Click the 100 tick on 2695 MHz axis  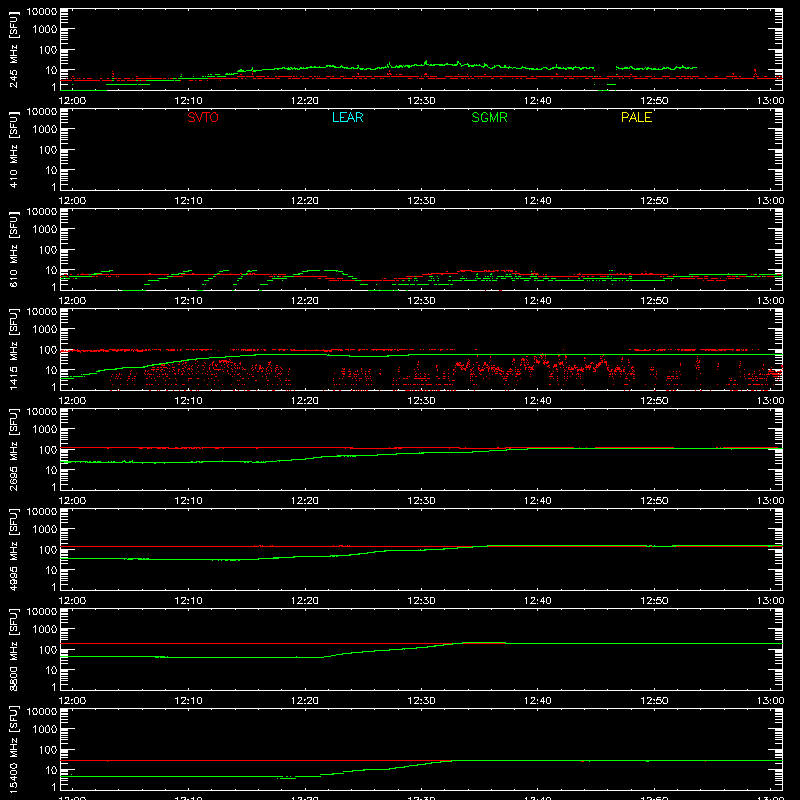pos(48,450)
